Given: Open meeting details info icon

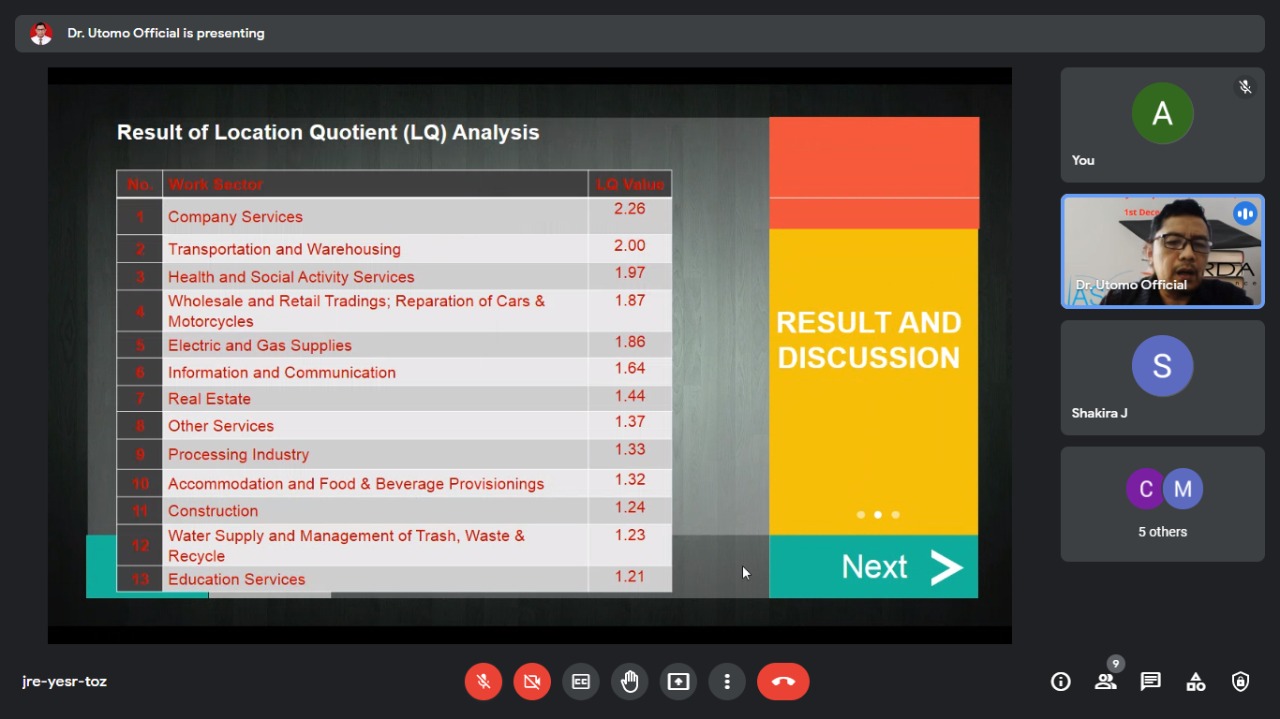Looking at the screenshot, I should (x=1061, y=682).
